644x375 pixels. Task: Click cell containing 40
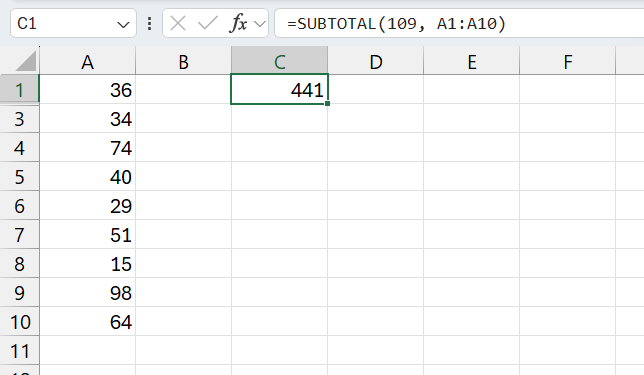pyautogui.click(x=87, y=176)
